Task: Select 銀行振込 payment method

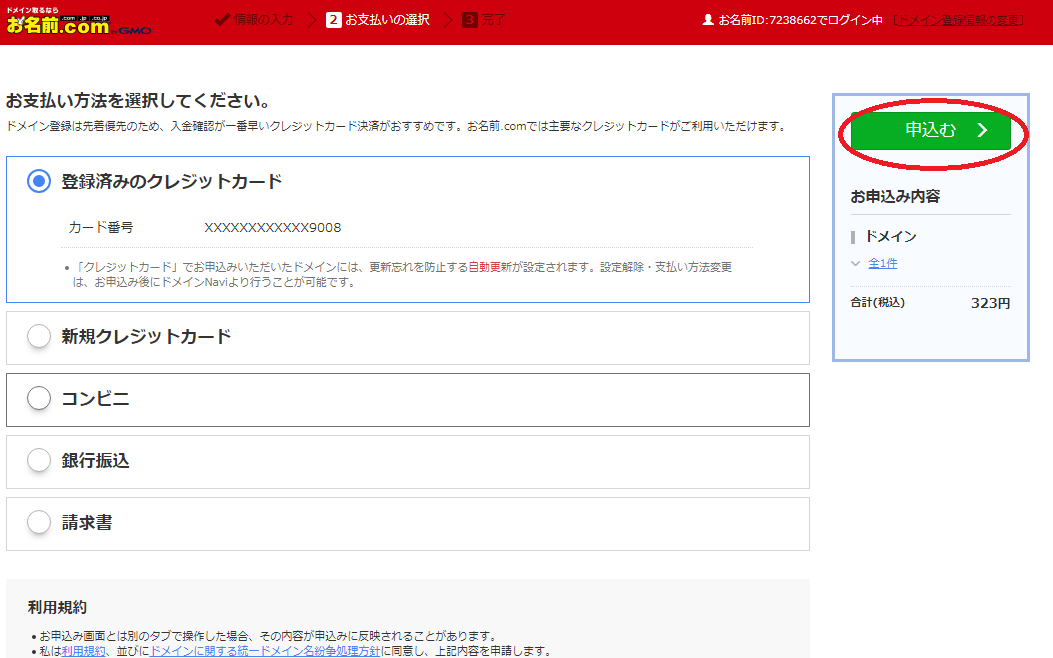Action: (x=39, y=461)
